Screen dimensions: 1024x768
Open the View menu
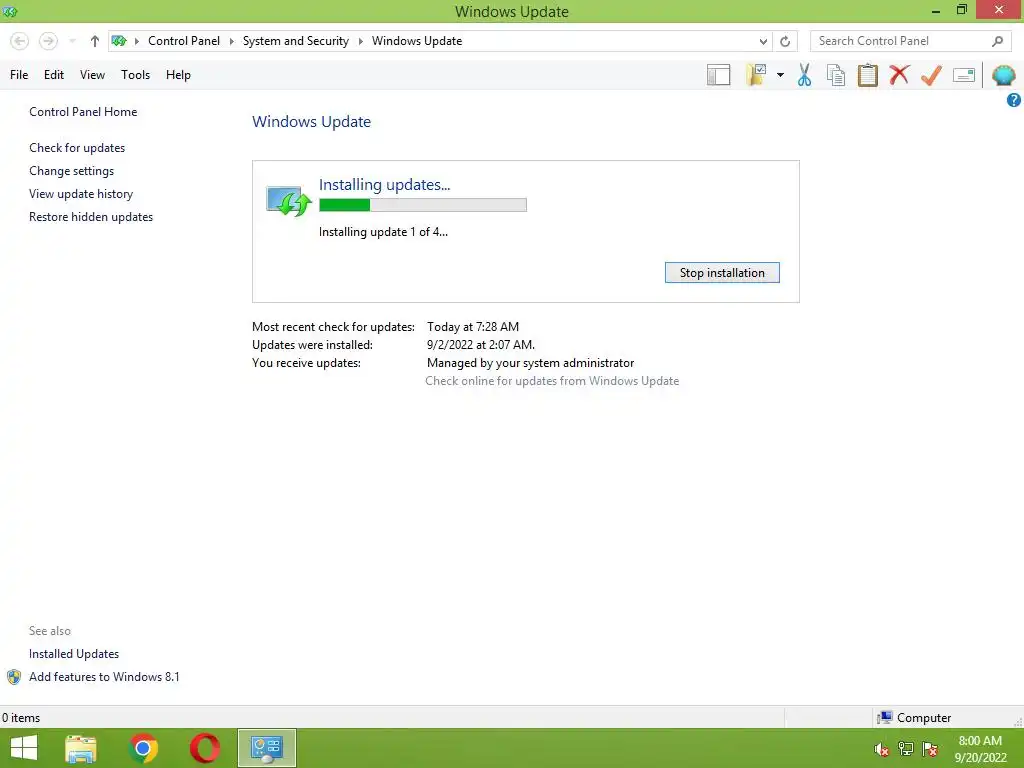coord(92,75)
